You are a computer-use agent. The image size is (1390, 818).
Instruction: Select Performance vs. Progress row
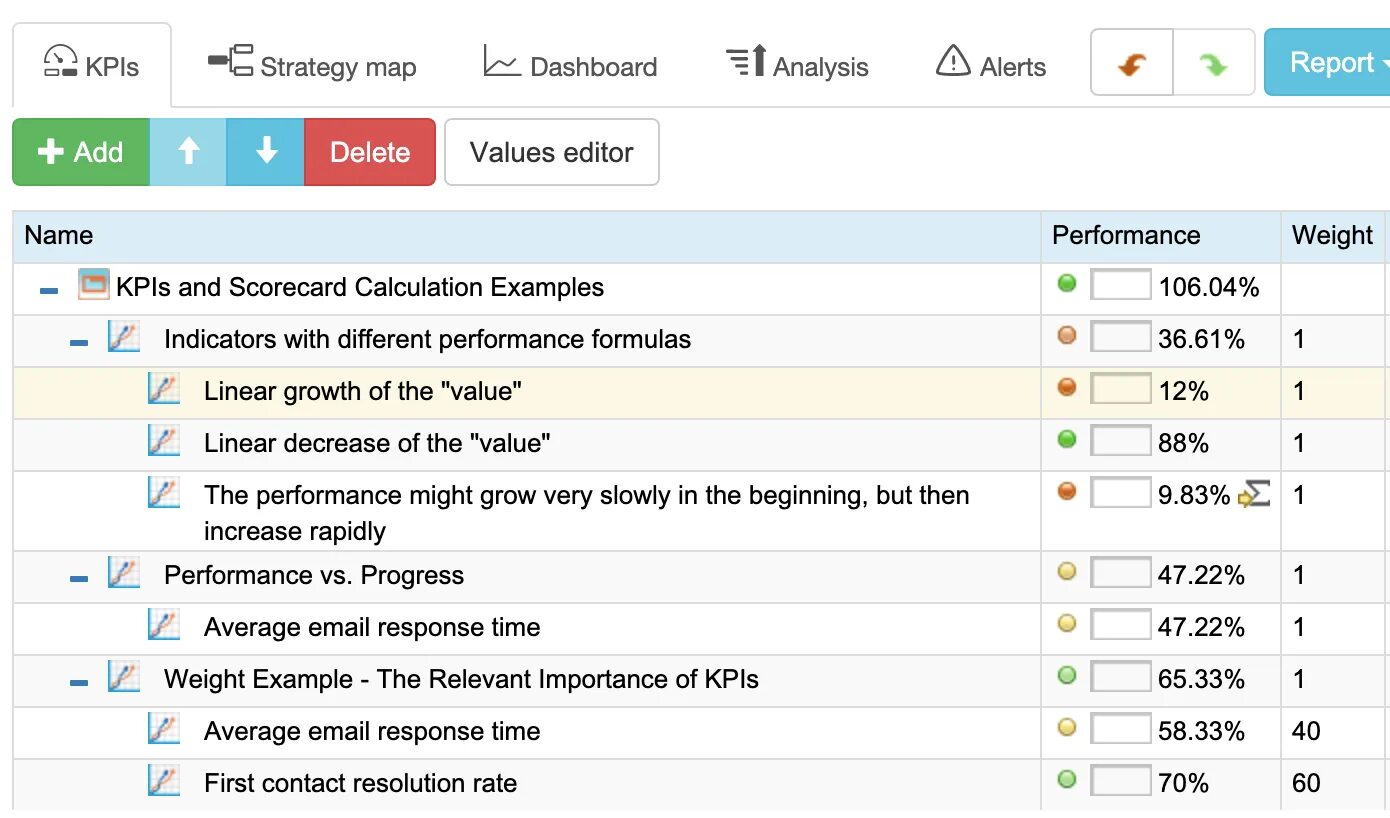coord(699,576)
